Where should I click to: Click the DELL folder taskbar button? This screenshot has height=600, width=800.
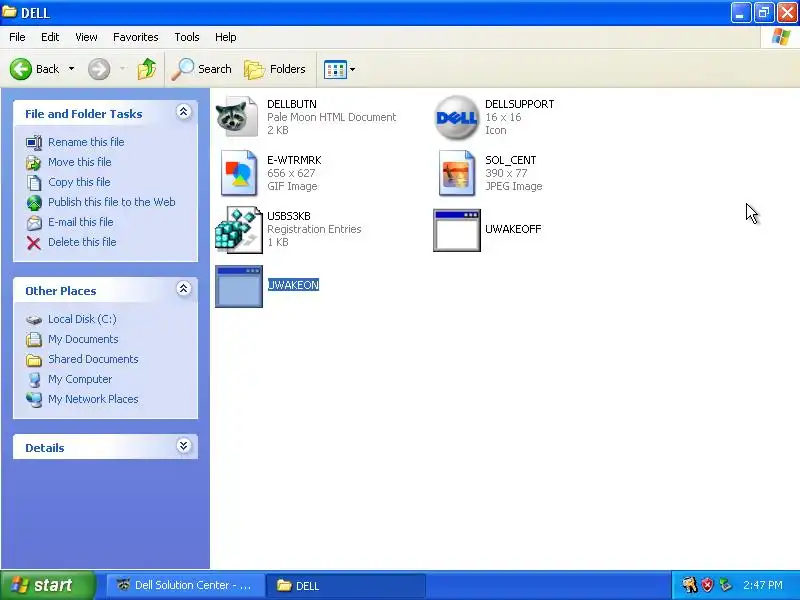click(x=345, y=585)
